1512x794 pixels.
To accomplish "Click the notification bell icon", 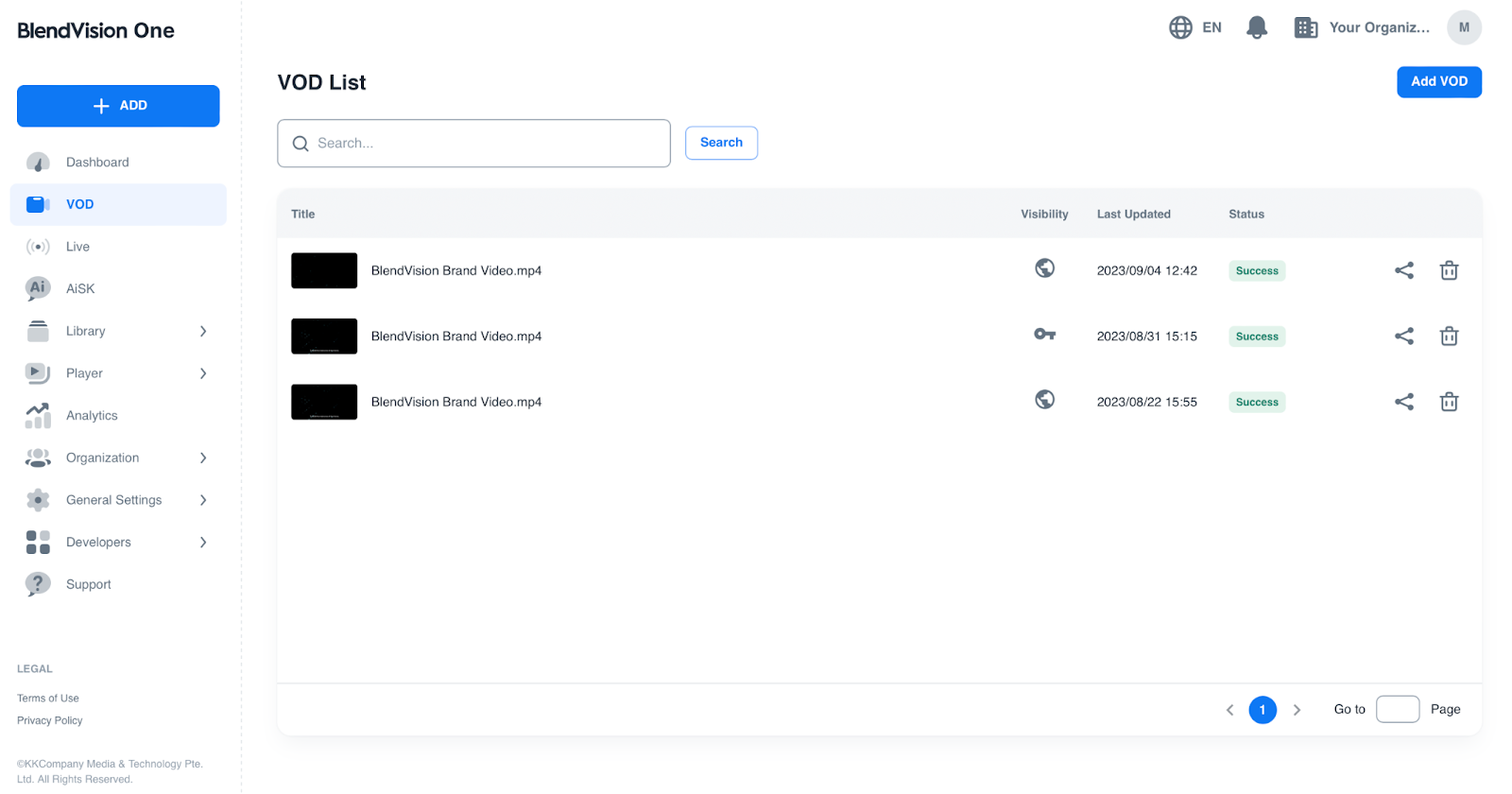I will pyautogui.click(x=1256, y=27).
